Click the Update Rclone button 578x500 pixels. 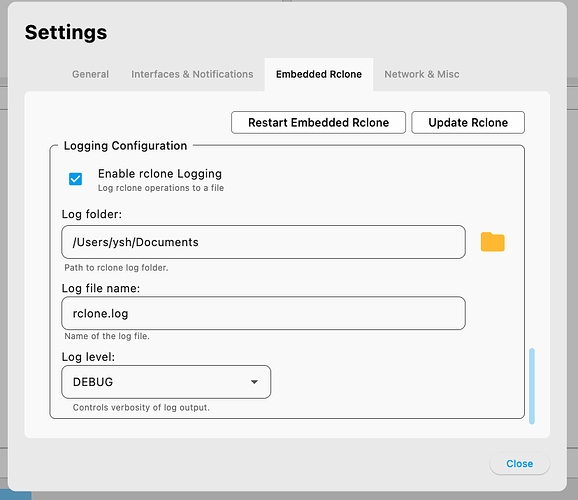click(x=468, y=122)
